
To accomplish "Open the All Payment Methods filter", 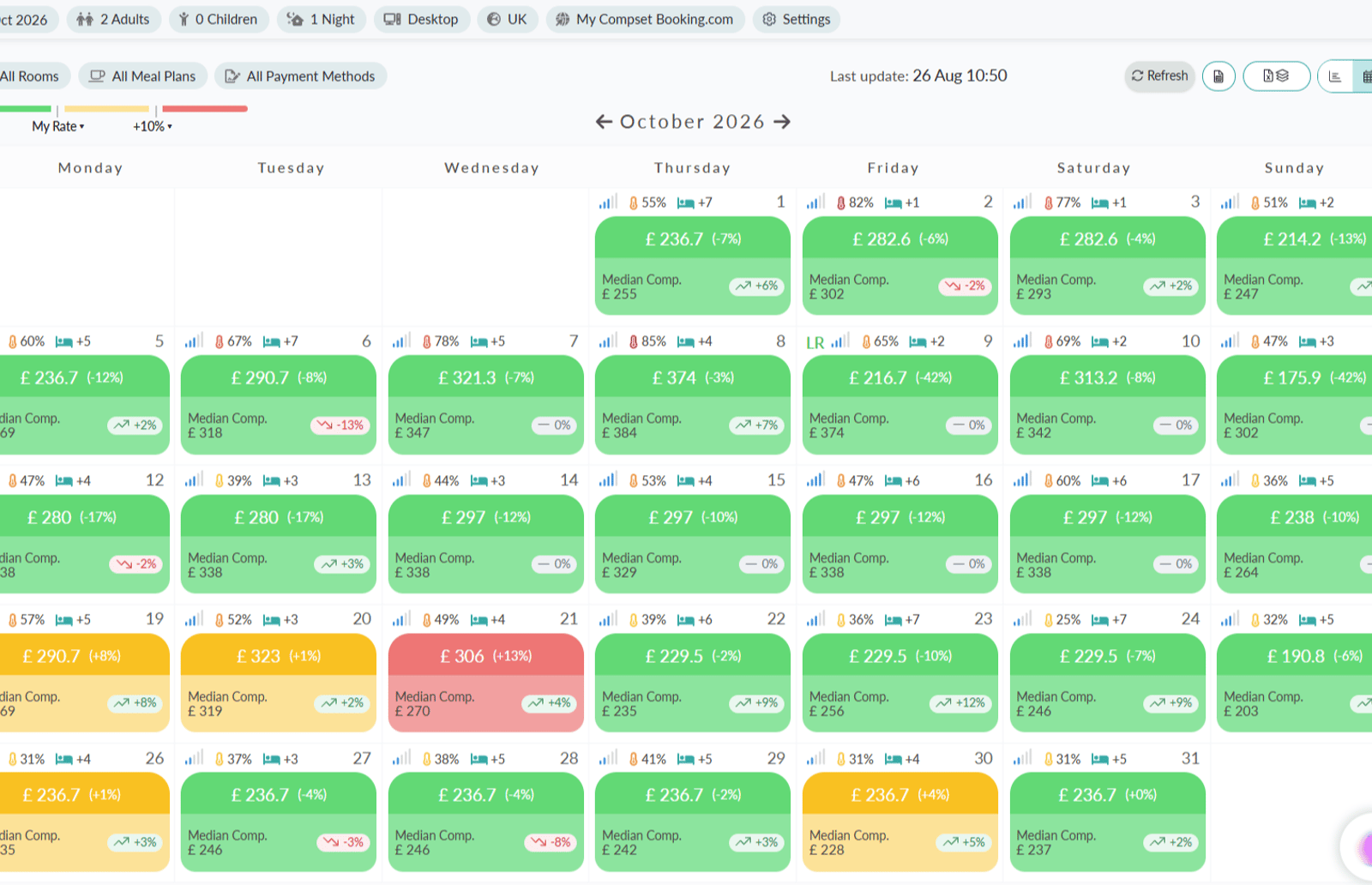I will (x=300, y=76).
